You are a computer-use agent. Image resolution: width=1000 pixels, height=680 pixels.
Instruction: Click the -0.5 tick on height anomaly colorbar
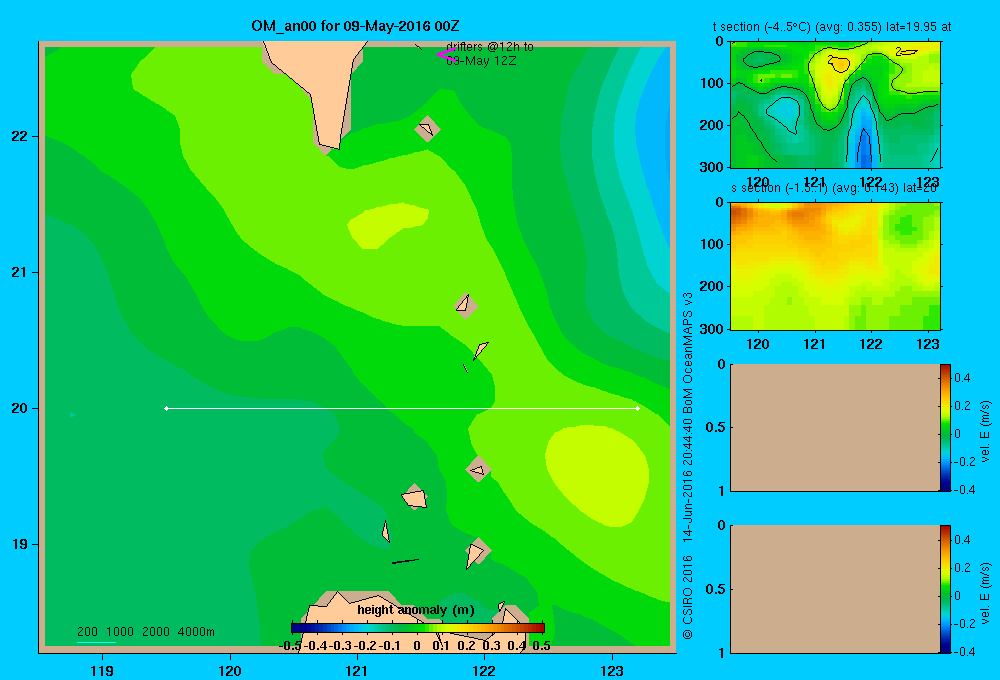290,646
